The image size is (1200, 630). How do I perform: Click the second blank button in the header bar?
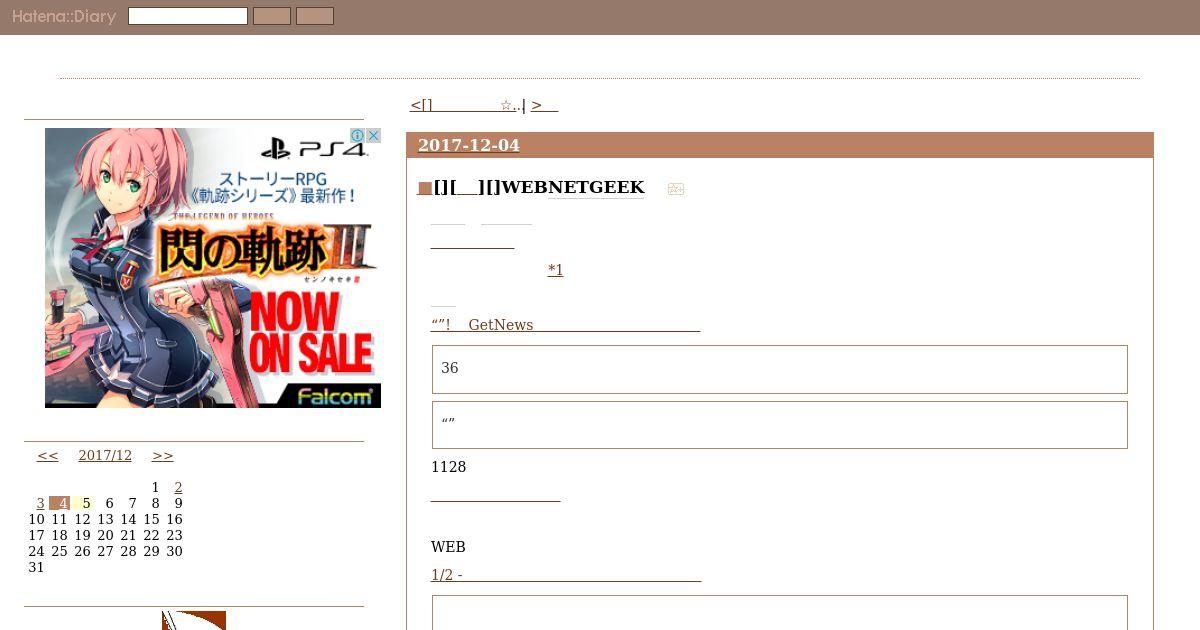[x=315, y=16]
